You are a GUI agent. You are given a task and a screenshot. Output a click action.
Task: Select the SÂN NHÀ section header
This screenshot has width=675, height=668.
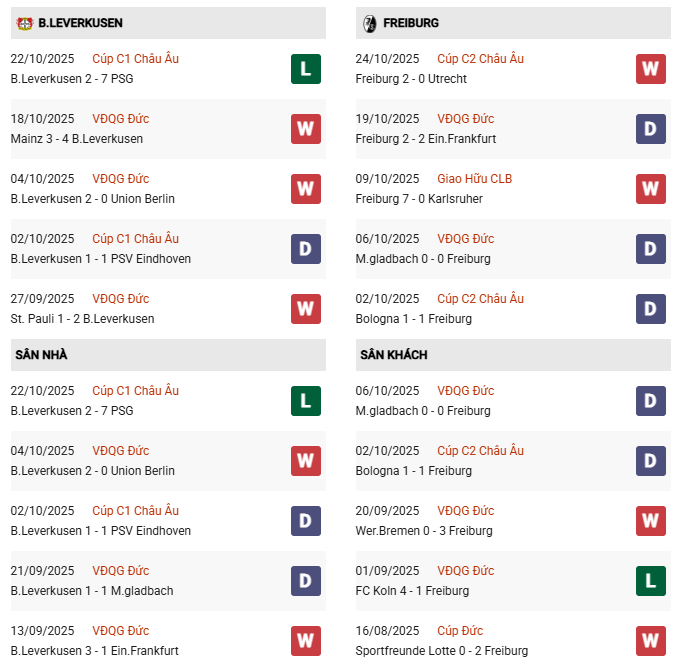pos(40,355)
